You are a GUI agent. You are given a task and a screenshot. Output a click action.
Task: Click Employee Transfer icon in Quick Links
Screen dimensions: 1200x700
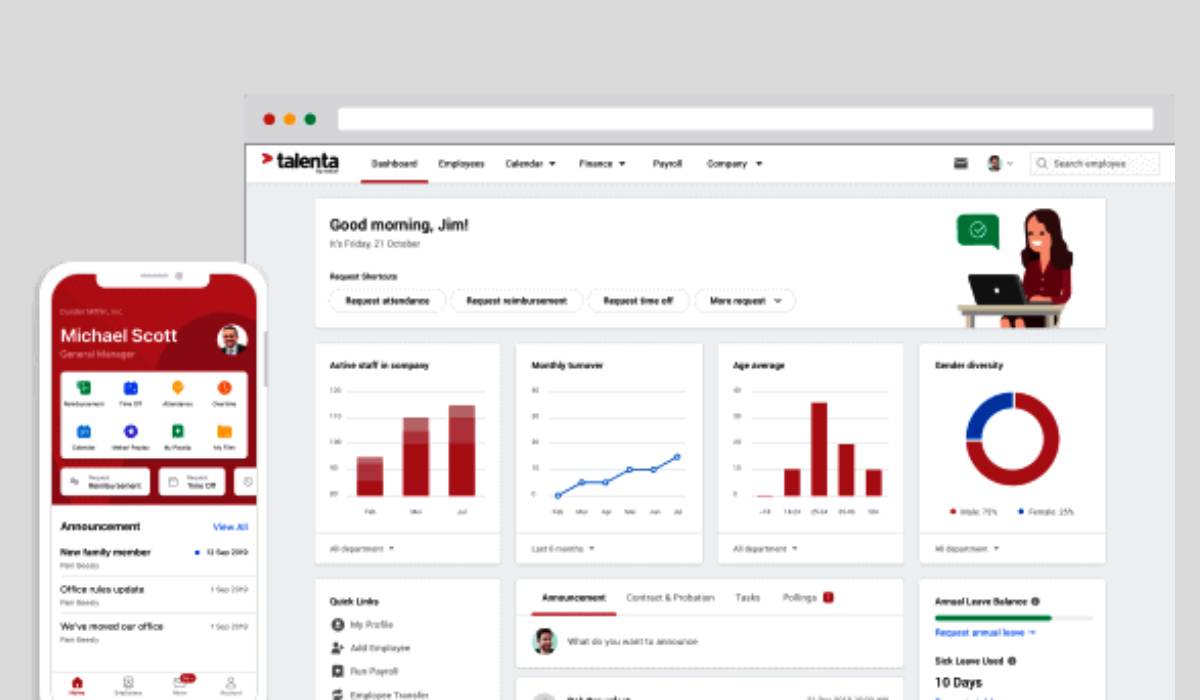[x=337, y=694]
